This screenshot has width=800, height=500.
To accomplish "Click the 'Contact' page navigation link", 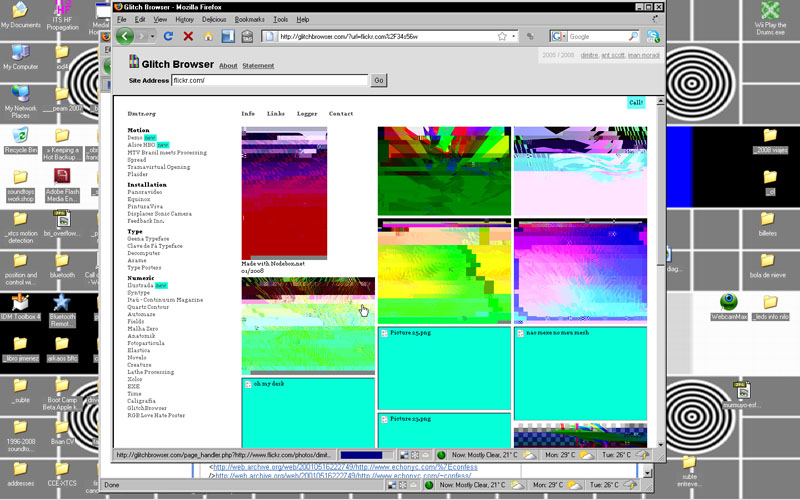I will point(341,114).
